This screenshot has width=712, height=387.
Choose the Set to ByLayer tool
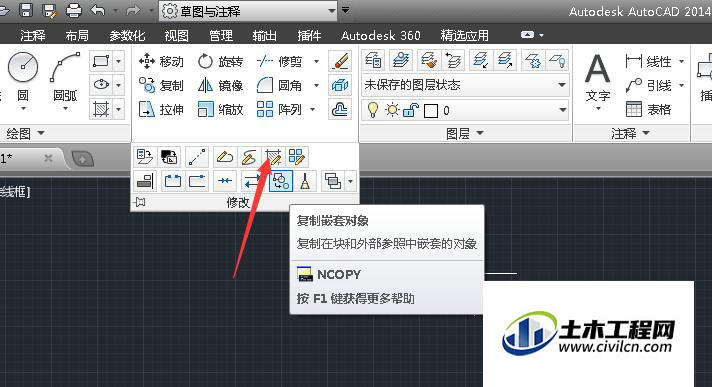pyautogui.click(x=145, y=157)
